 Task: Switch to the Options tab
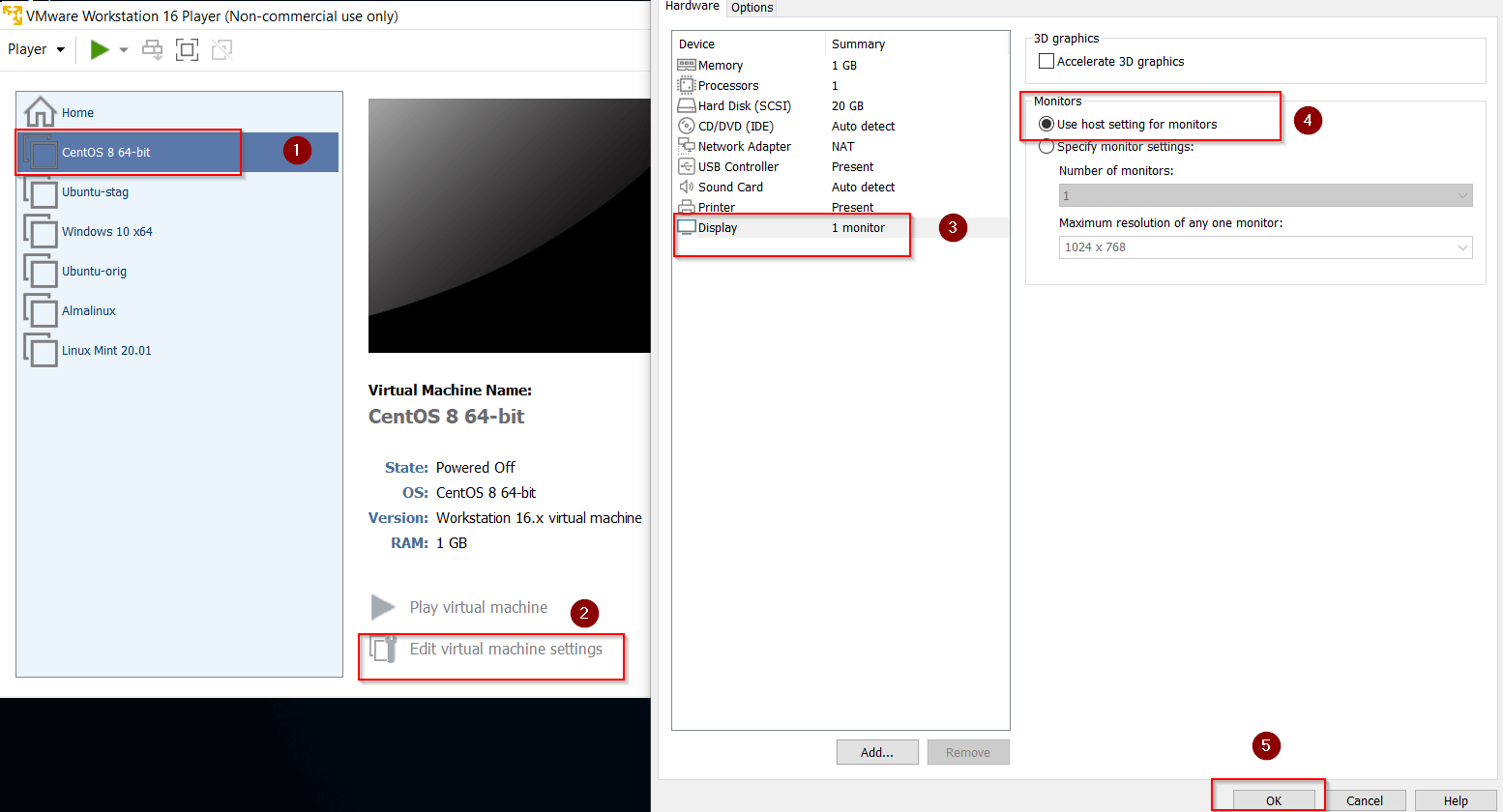[751, 8]
